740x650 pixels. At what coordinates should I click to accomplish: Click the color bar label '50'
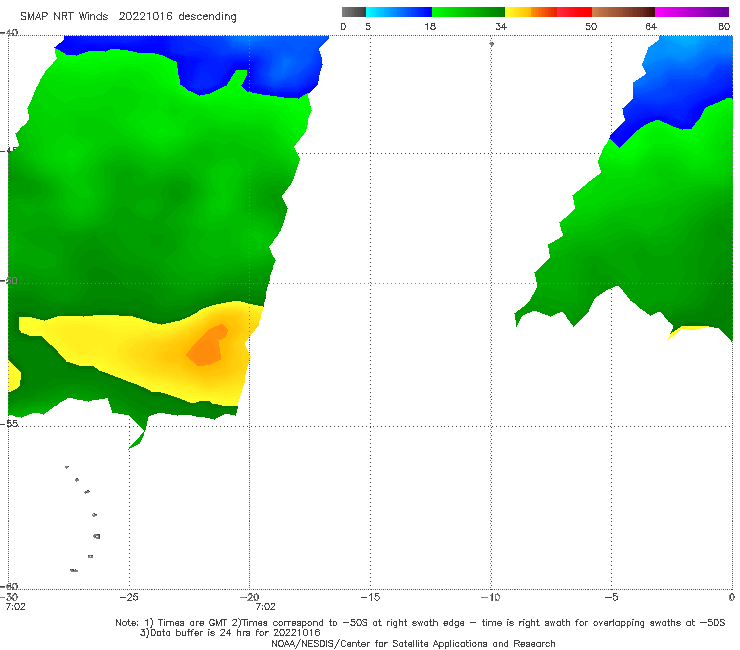point(591,26)
